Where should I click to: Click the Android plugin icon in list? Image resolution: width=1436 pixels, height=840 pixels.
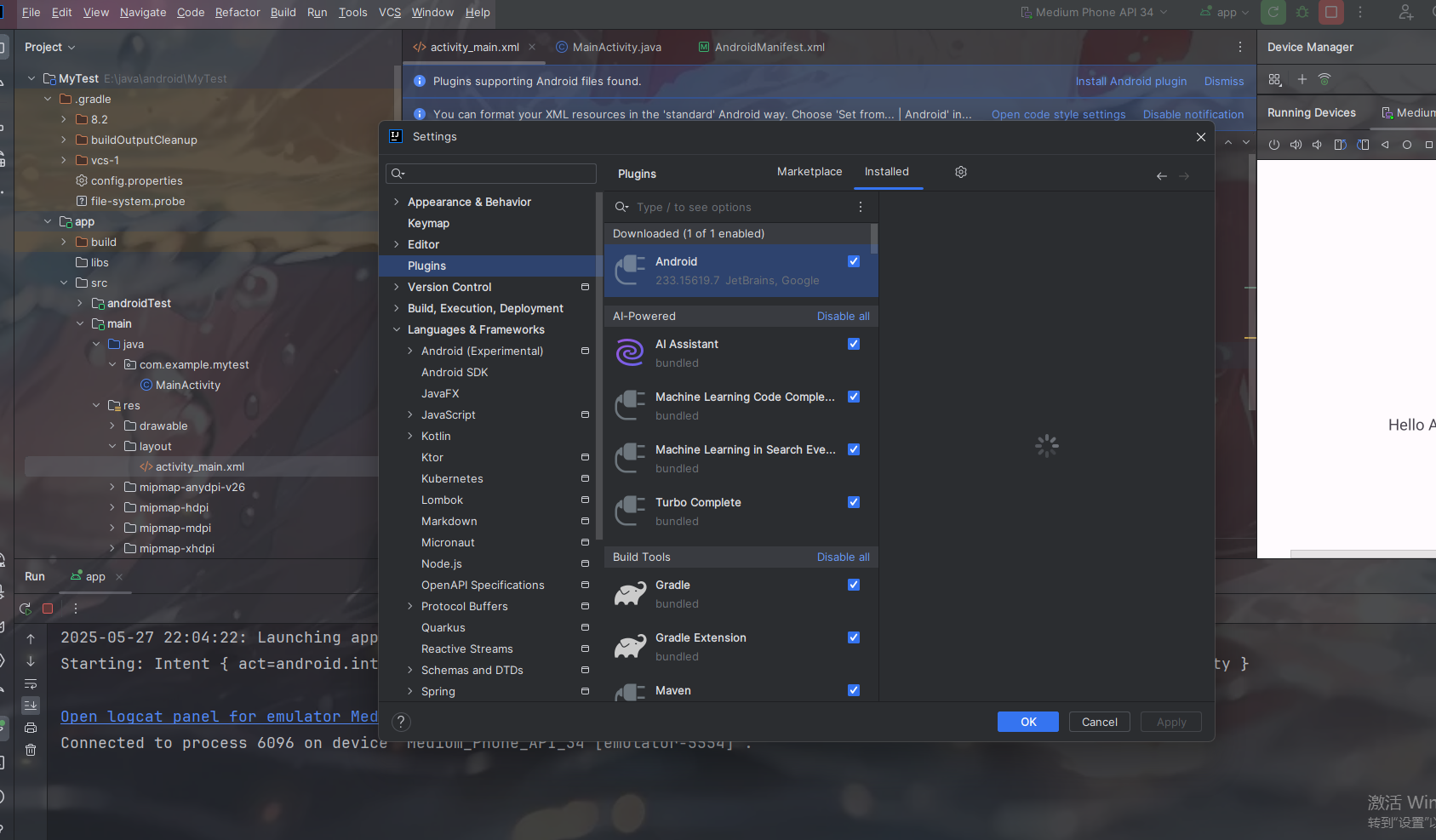point(630,271)
